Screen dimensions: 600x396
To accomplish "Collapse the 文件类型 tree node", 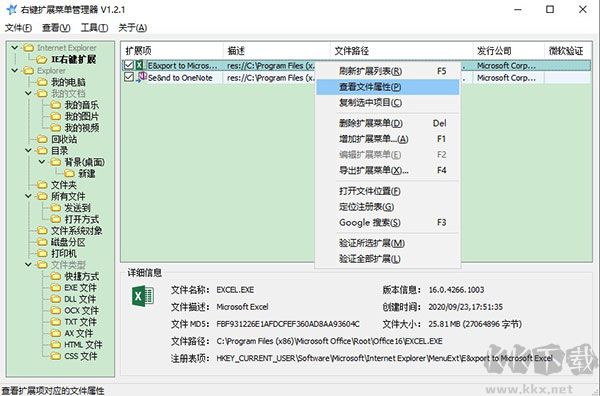I will point(28,265).
